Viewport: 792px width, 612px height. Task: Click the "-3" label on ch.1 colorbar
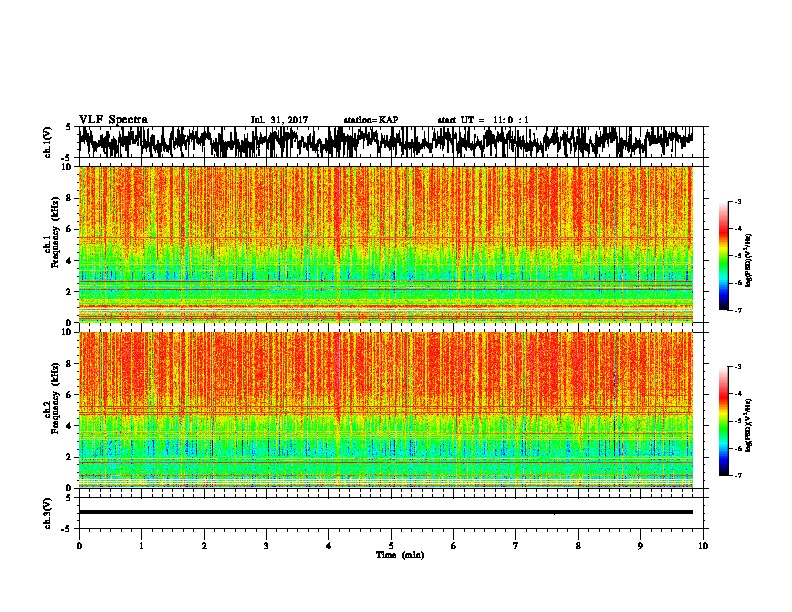(737, 201)
